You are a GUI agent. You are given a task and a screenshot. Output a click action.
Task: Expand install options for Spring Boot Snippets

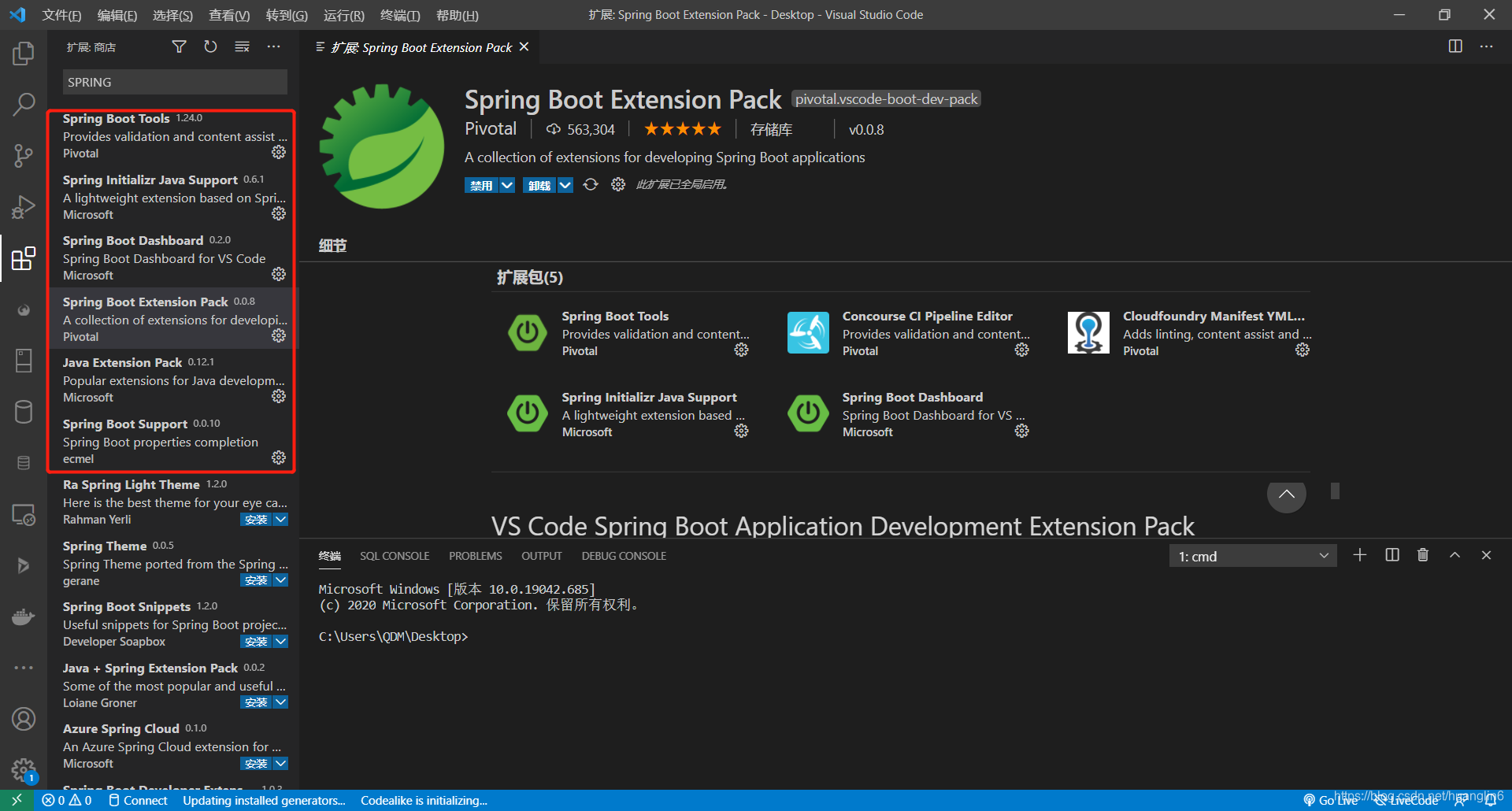(x=281, y=642)
